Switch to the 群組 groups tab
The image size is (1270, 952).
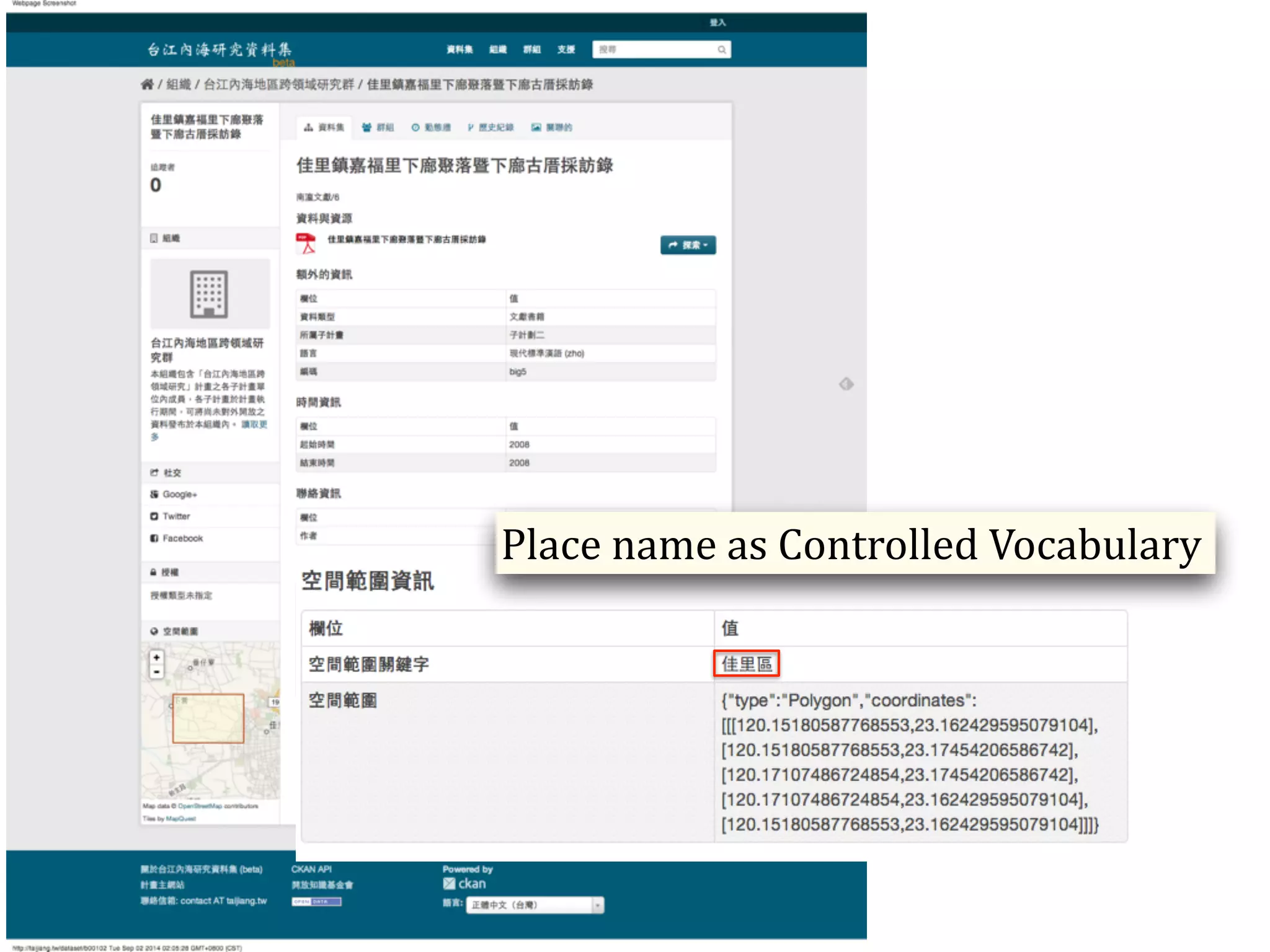[378, 128]
